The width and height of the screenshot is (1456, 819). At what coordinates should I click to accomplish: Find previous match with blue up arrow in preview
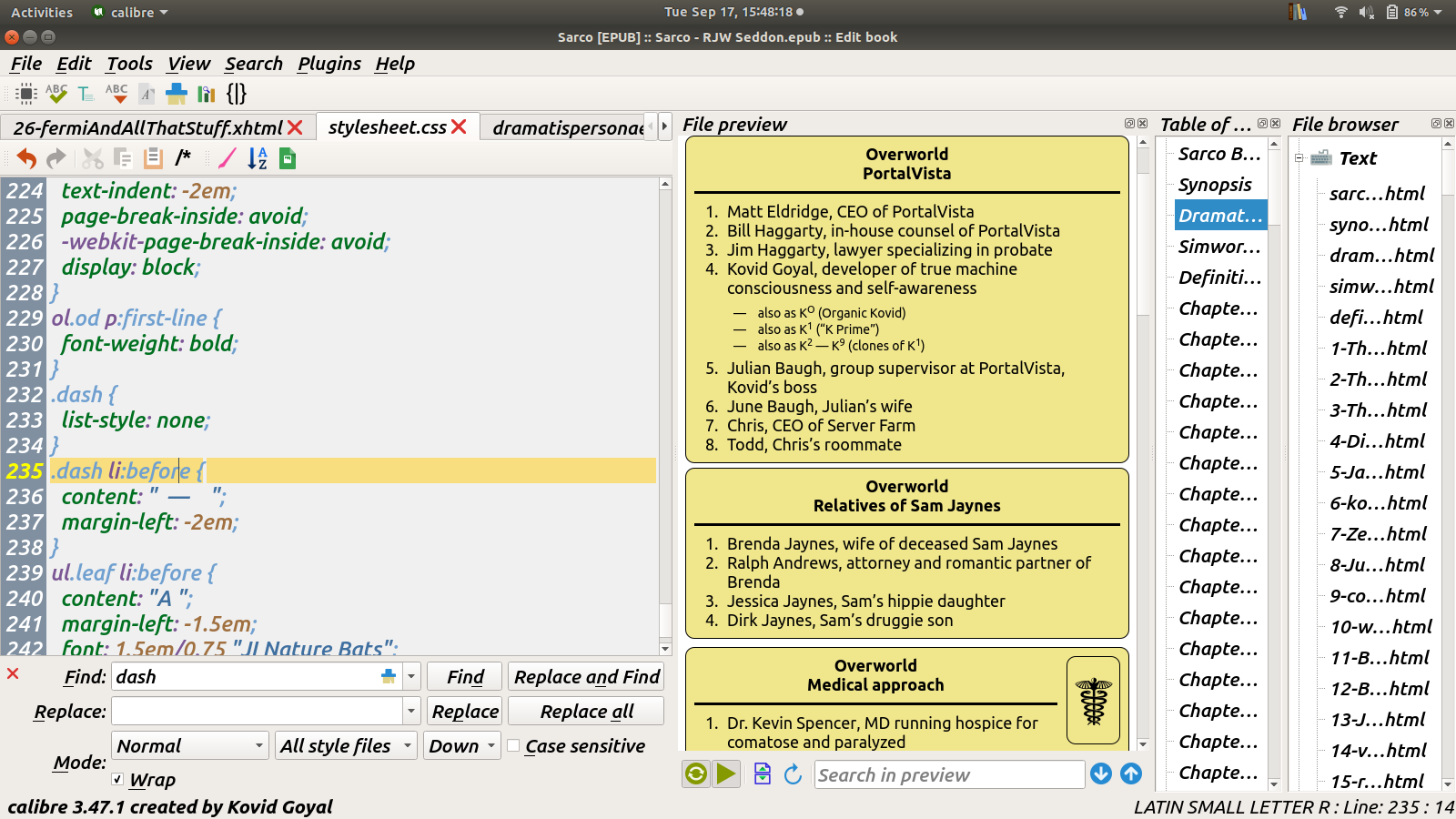click(x=1131, y=773)
